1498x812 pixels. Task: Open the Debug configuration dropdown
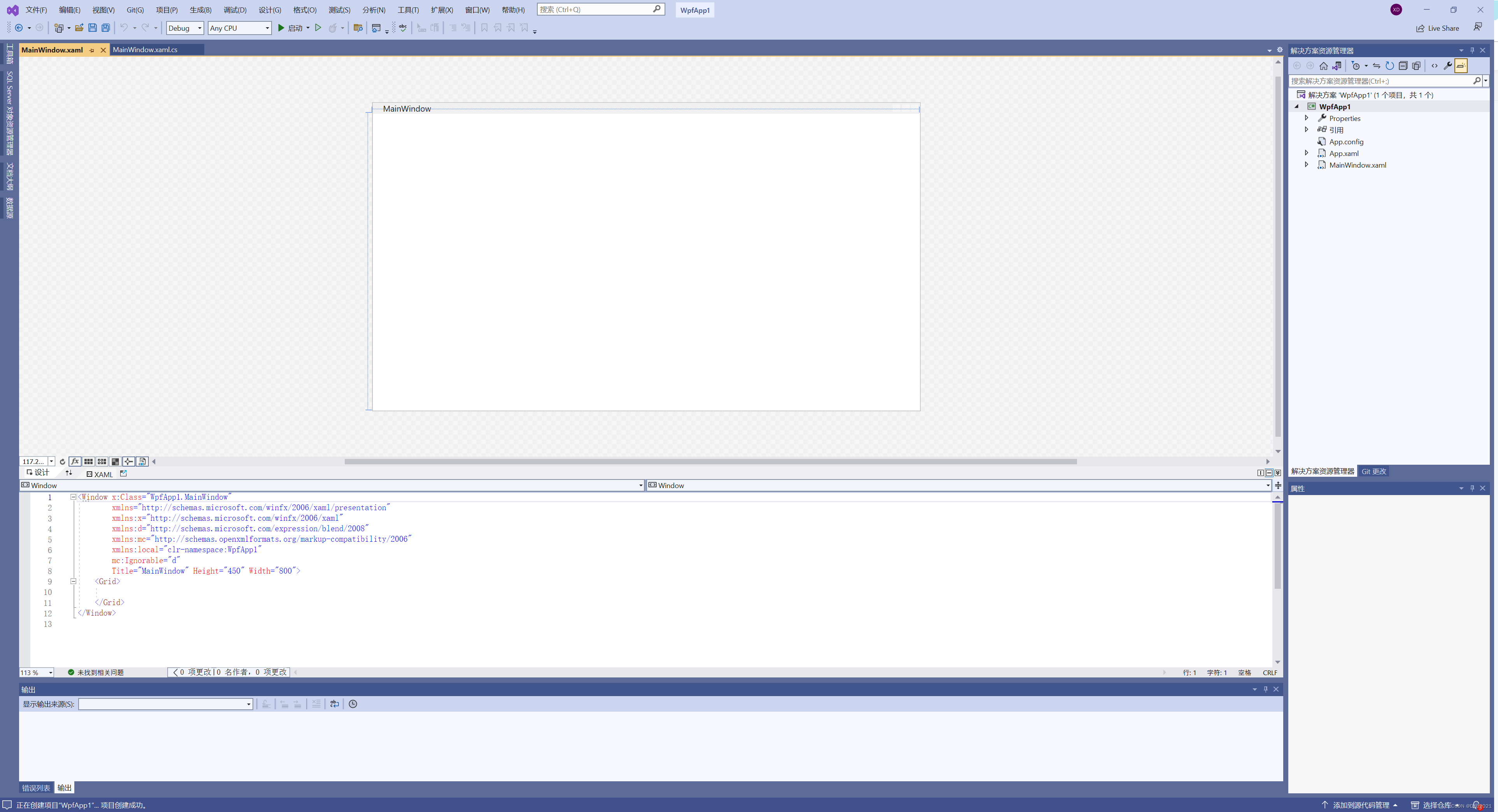[200, 28]
